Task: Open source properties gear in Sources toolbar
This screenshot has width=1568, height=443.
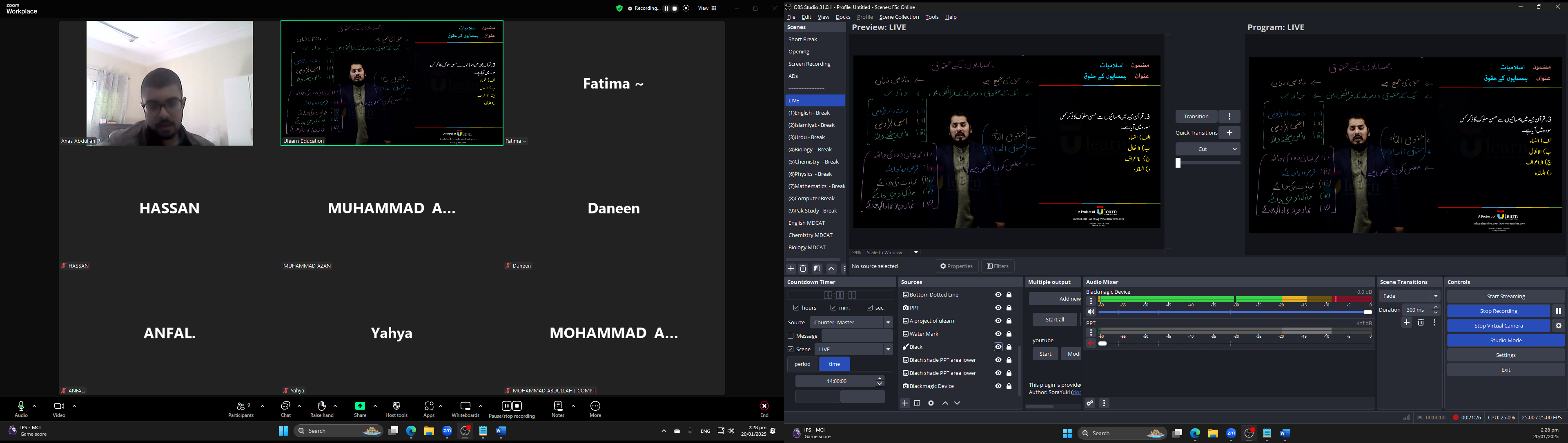Action: coord(931,403)
